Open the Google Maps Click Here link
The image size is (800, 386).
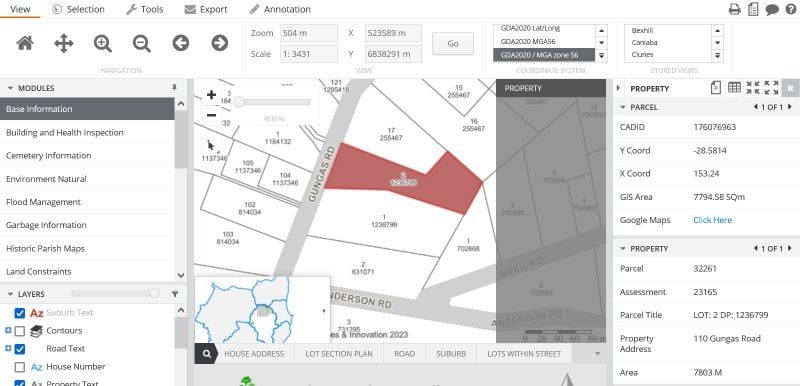[x=712, y=220]
